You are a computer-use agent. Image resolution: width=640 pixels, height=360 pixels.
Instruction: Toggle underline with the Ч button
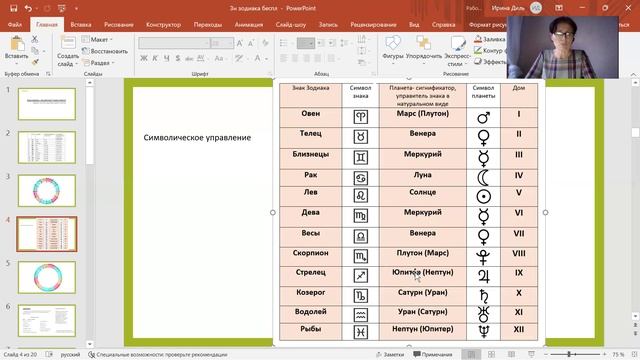tap(167, 58)
